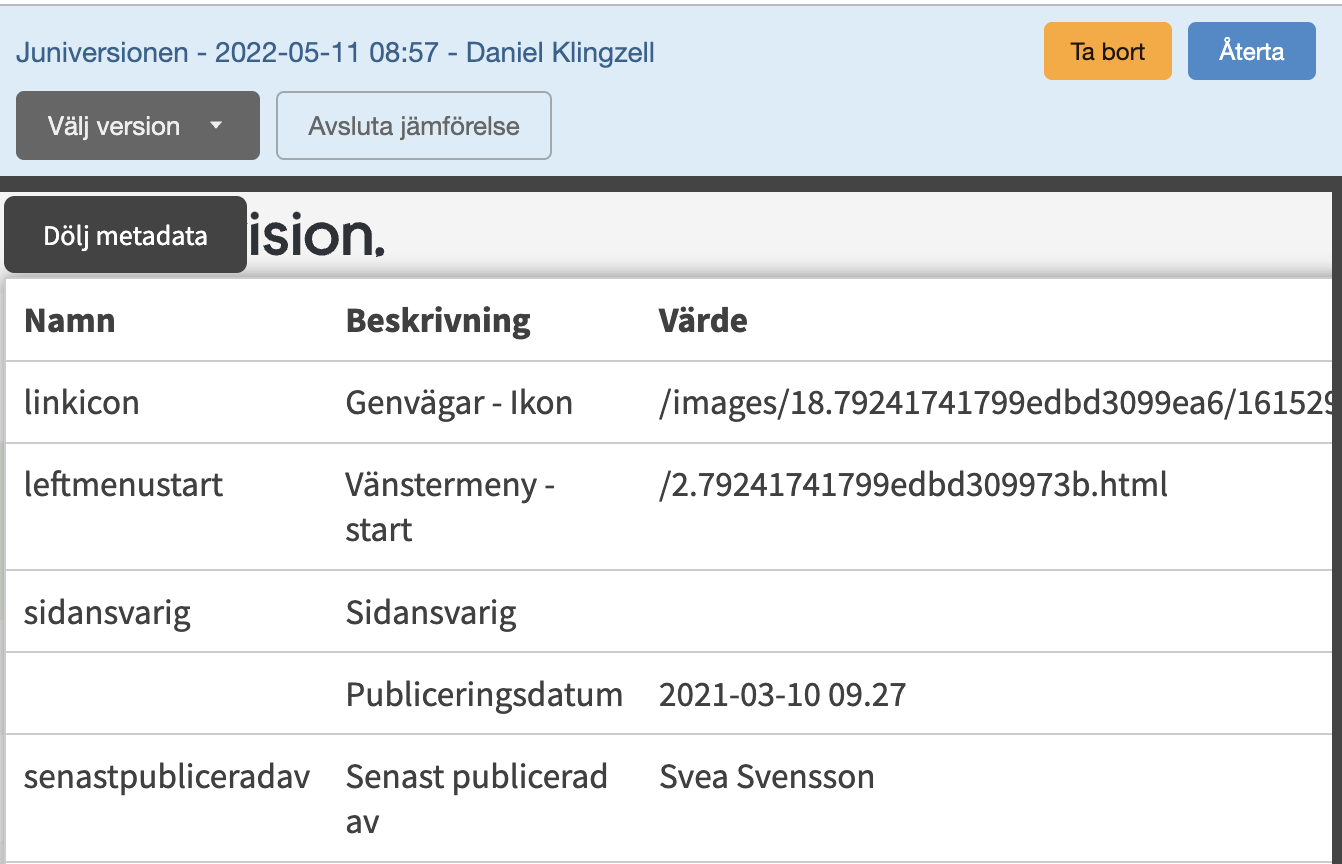Viewport: 1342px width, 864px height.
Task: Click the 2021-03-10 09.27 date value
Action: 783,694
